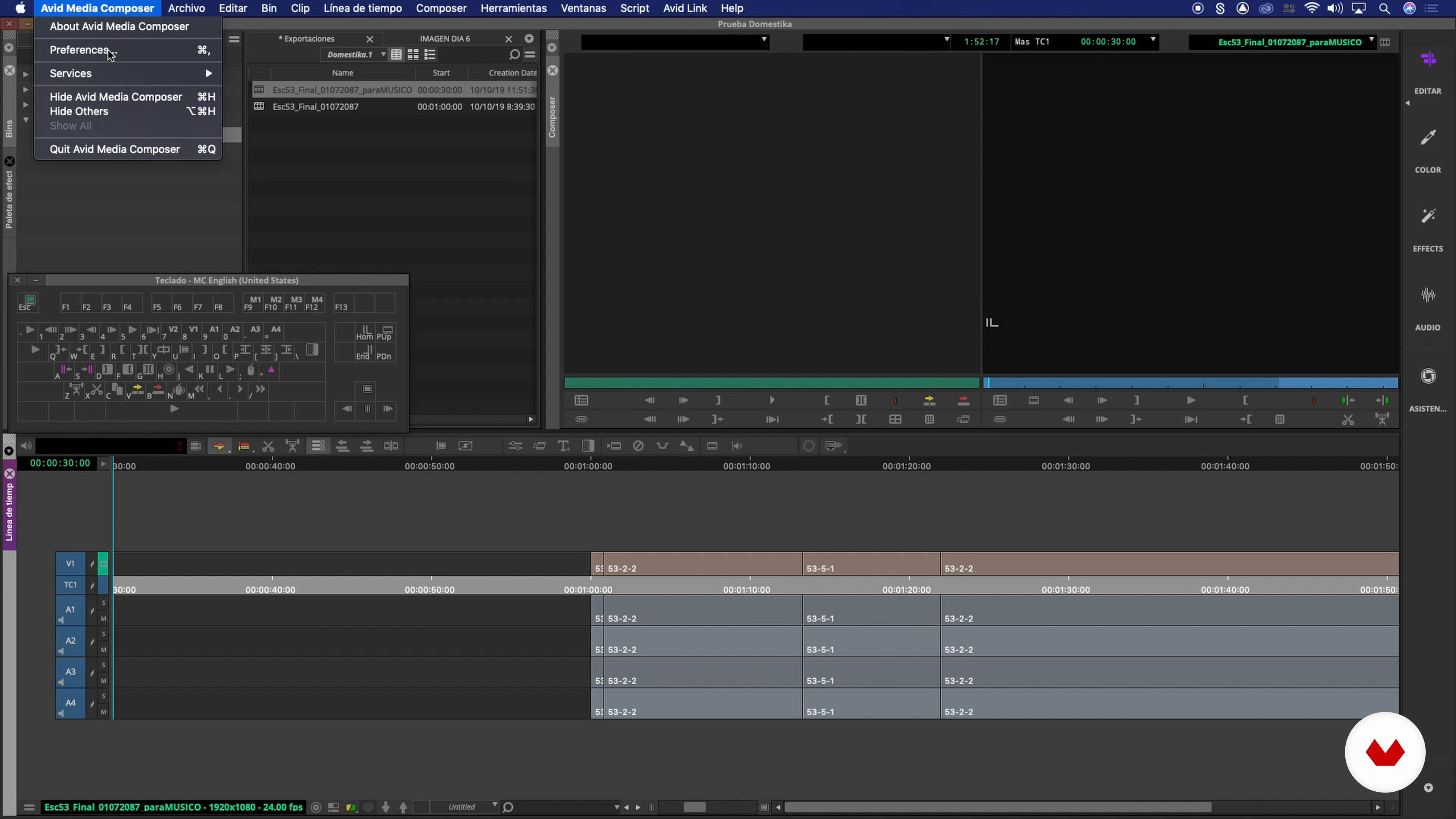This screenshot has width=1456, height=819.
Task: Add a marker in source monitor
Action: pos(895,400)
